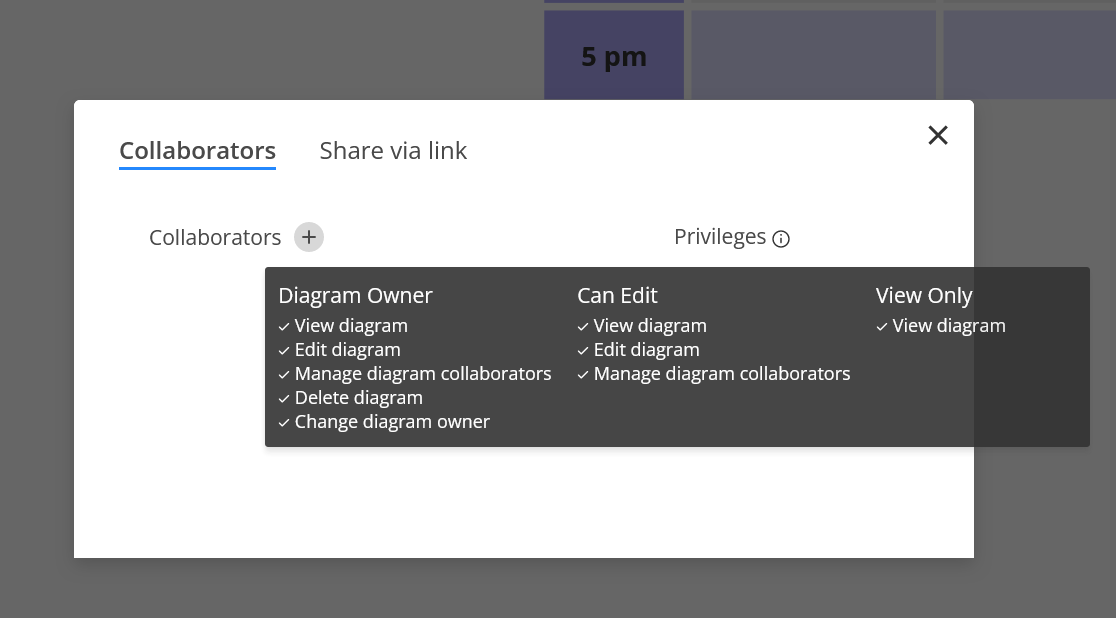Click Delete diagram text in tooltip
Viewport: 1116px width, 618px height.
358,398
